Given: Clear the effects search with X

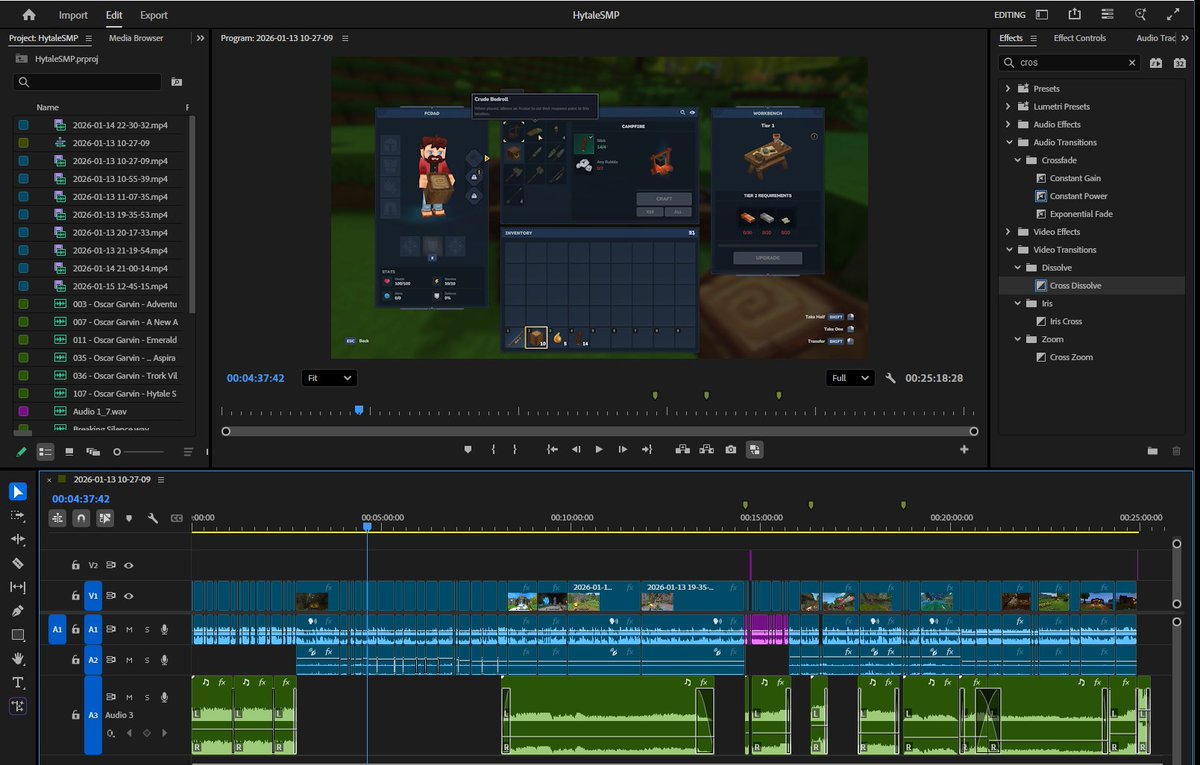Looking at the screenshot, I should point(1132,63).
